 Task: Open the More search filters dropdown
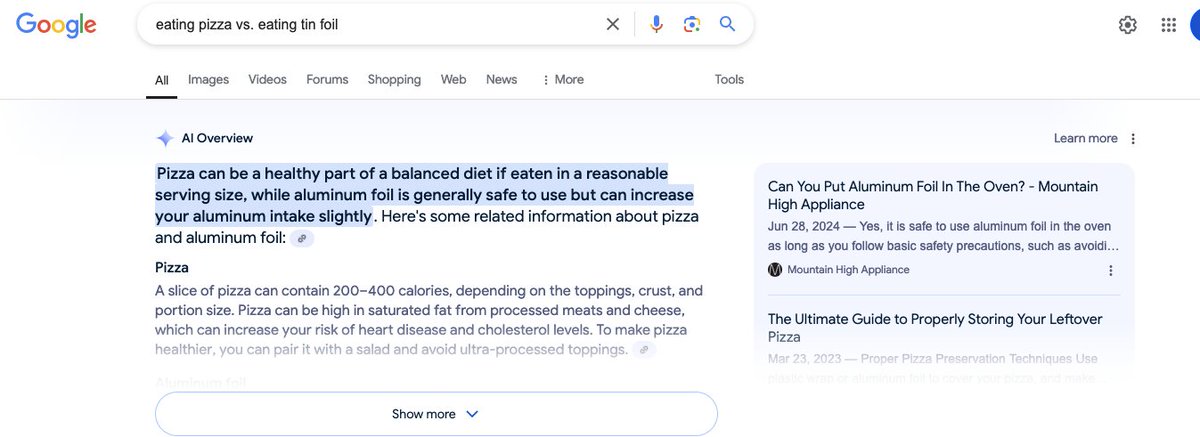[x=563, y=80]
